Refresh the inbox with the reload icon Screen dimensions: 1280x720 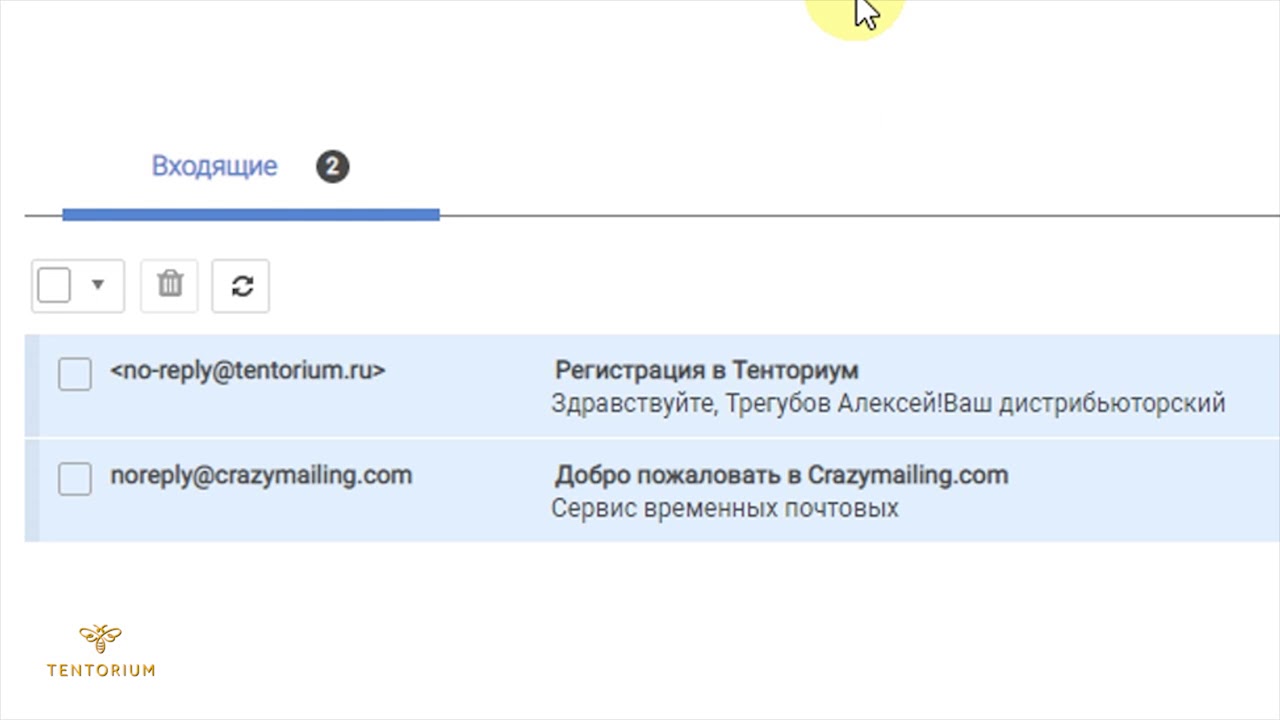tap(241, 286)
